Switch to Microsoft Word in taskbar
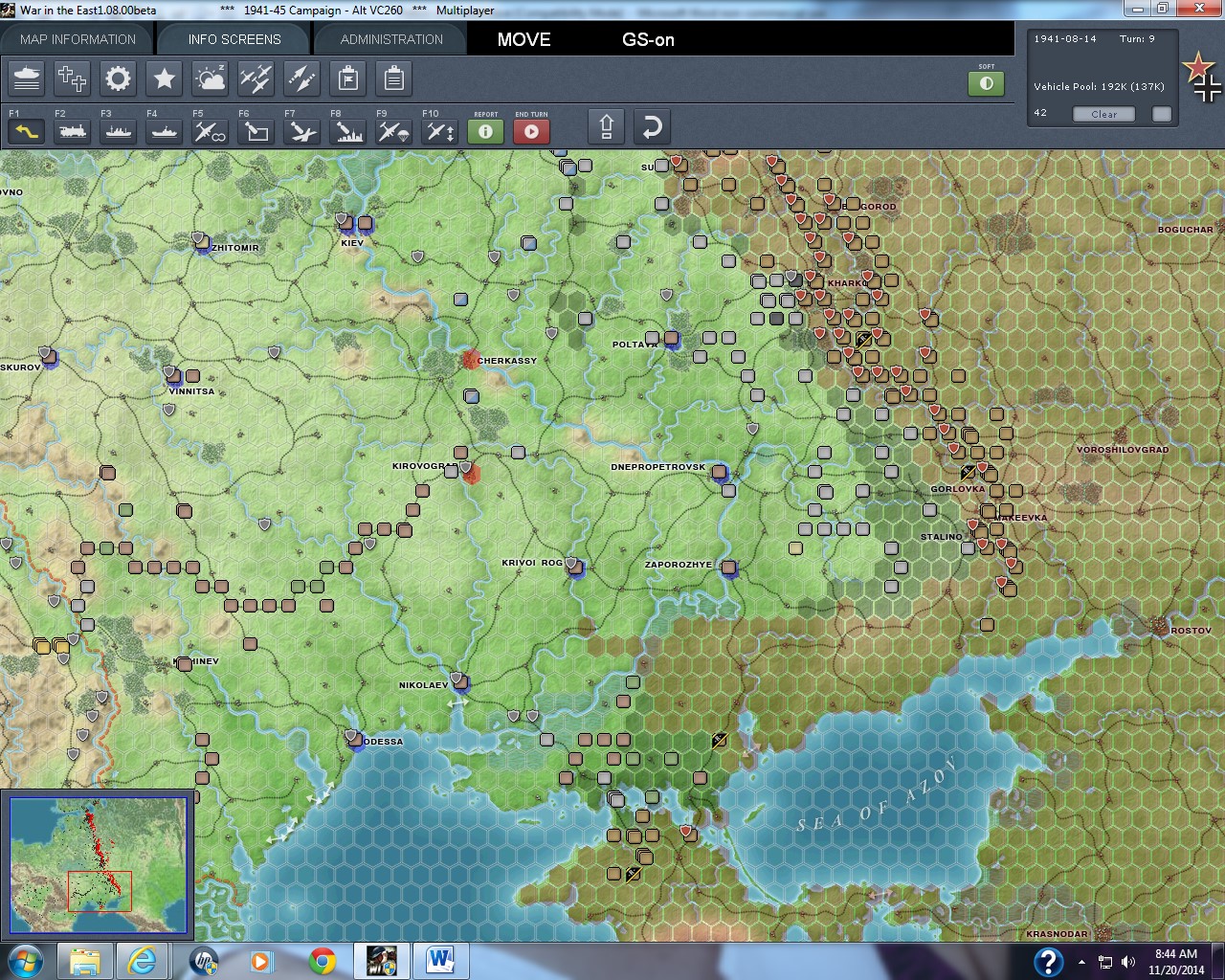1225x980 pixels. 440,961
